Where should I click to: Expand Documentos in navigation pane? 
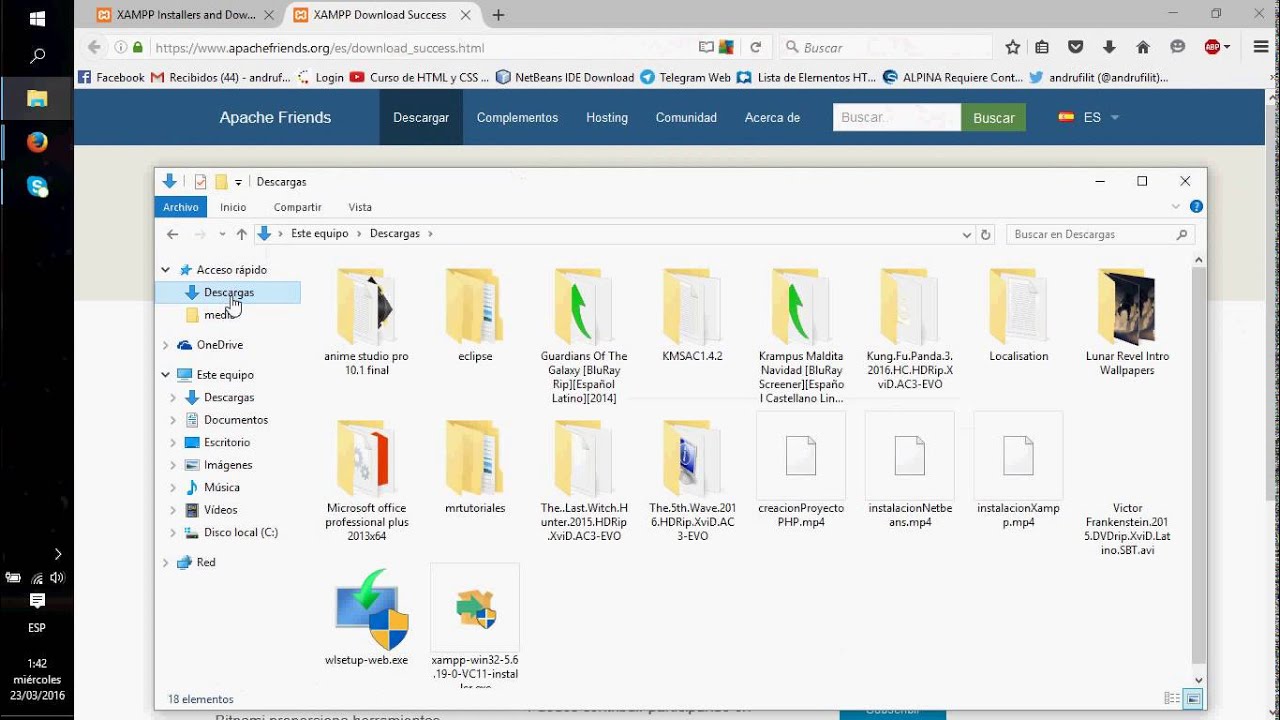[x=174, y=420]
